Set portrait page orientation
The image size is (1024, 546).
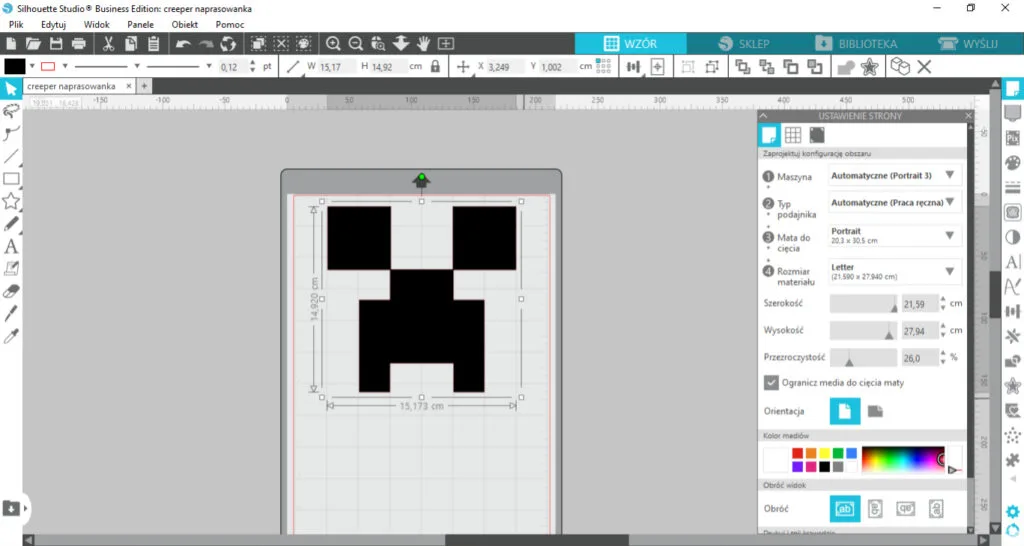point(844,411)
